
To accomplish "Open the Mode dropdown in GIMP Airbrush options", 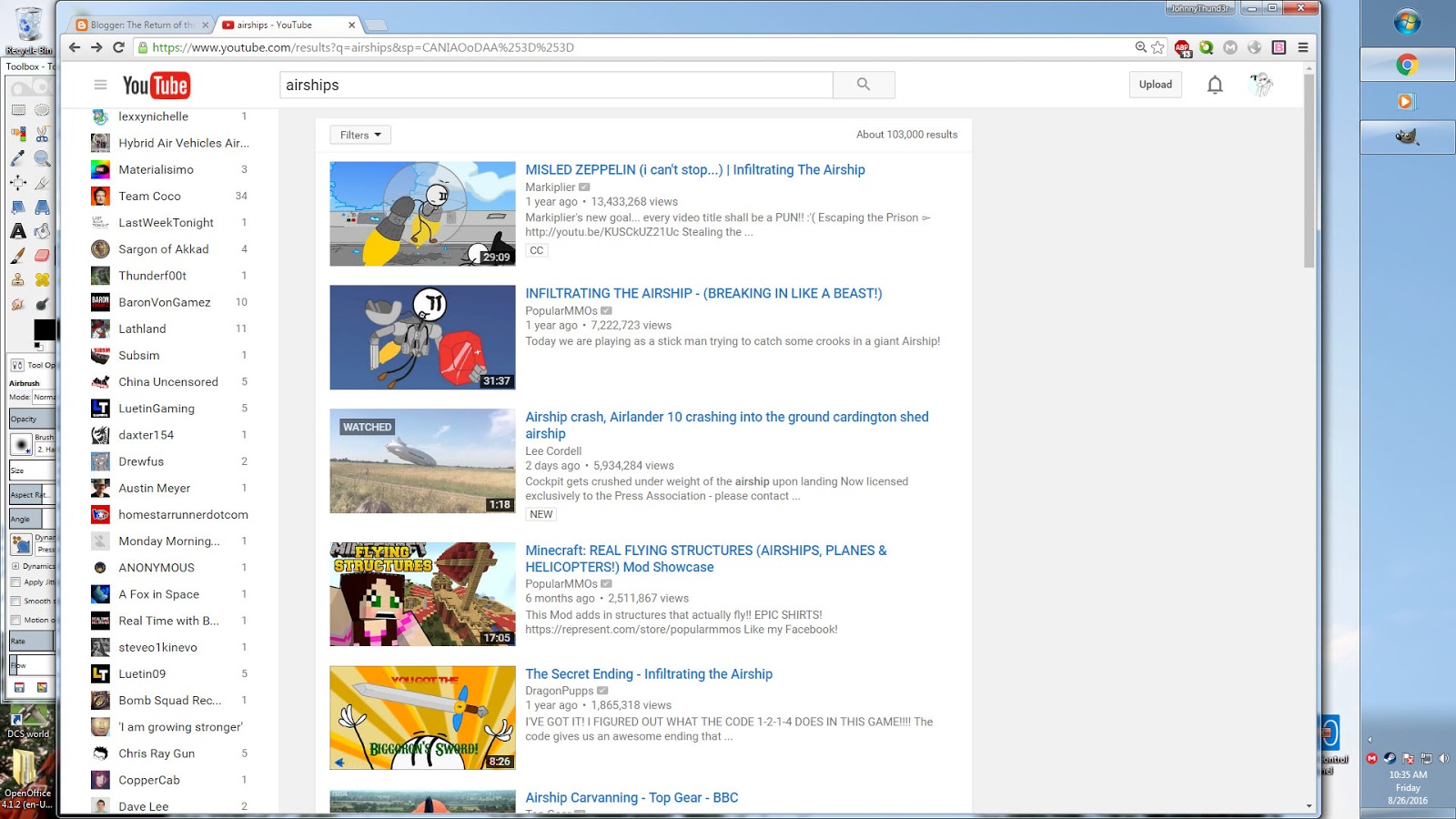I will 44,397.
